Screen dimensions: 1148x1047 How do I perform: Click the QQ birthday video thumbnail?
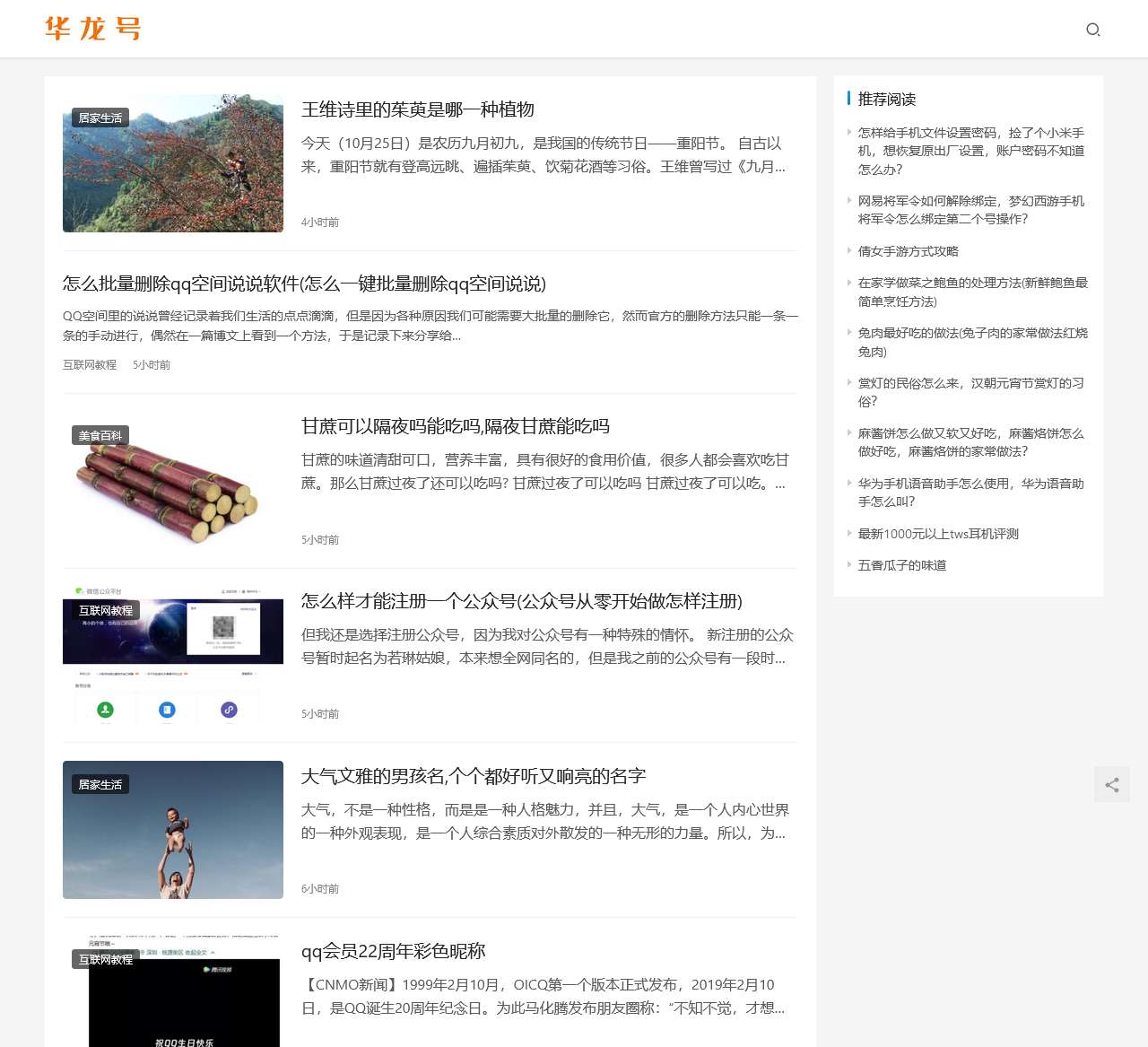(x=173, y=991)
